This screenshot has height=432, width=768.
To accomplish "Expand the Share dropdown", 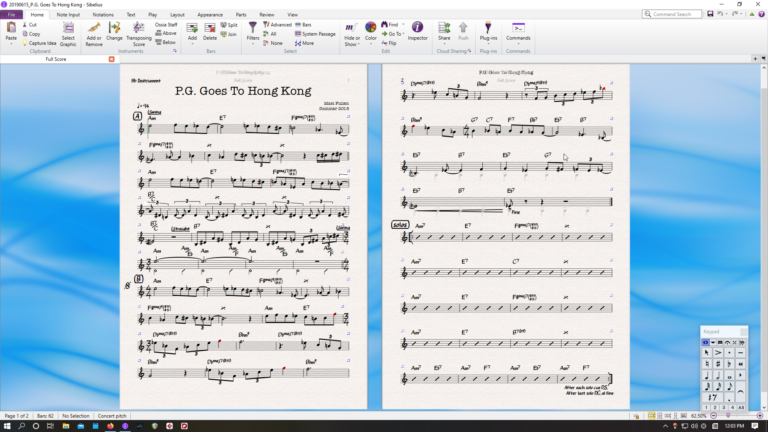I will [444, 44].
